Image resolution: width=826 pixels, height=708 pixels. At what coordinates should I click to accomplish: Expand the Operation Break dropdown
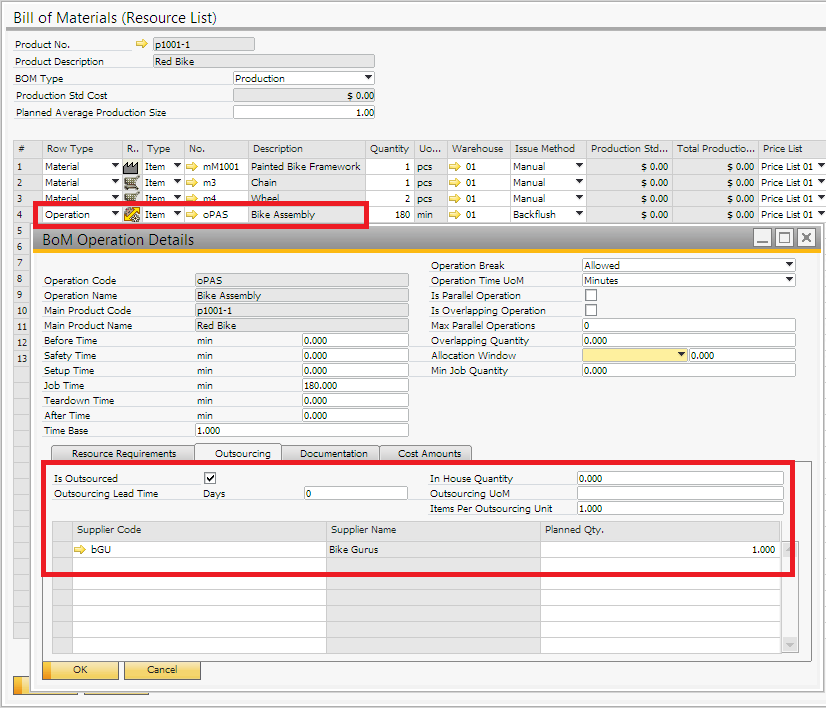789,266
